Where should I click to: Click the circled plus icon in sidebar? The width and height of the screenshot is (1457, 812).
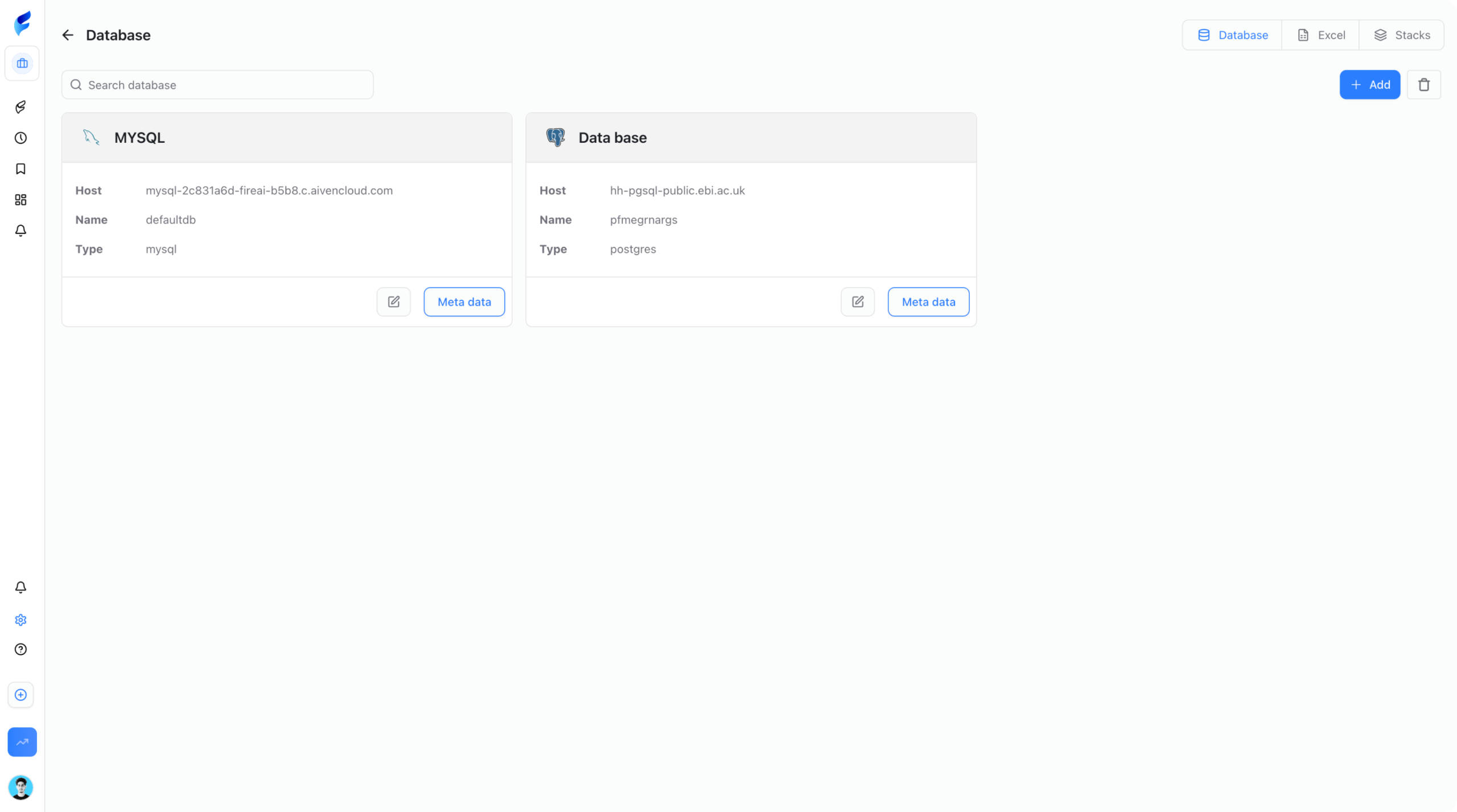tap(21, 695)
